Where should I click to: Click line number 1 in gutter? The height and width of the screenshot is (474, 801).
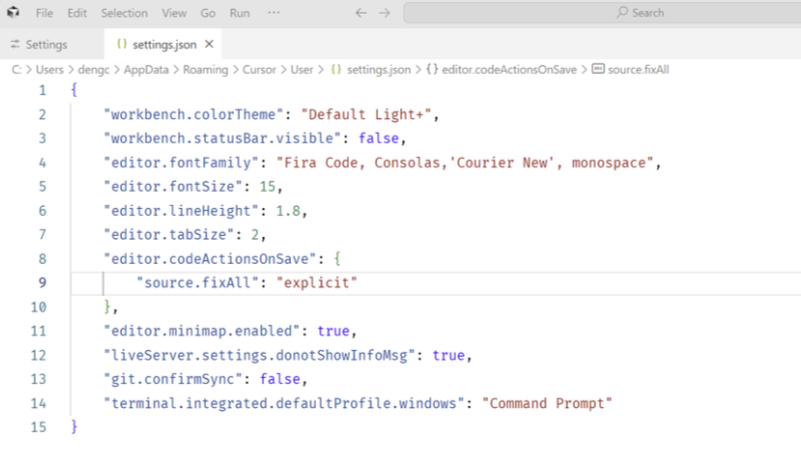click(x=42, y=90)
